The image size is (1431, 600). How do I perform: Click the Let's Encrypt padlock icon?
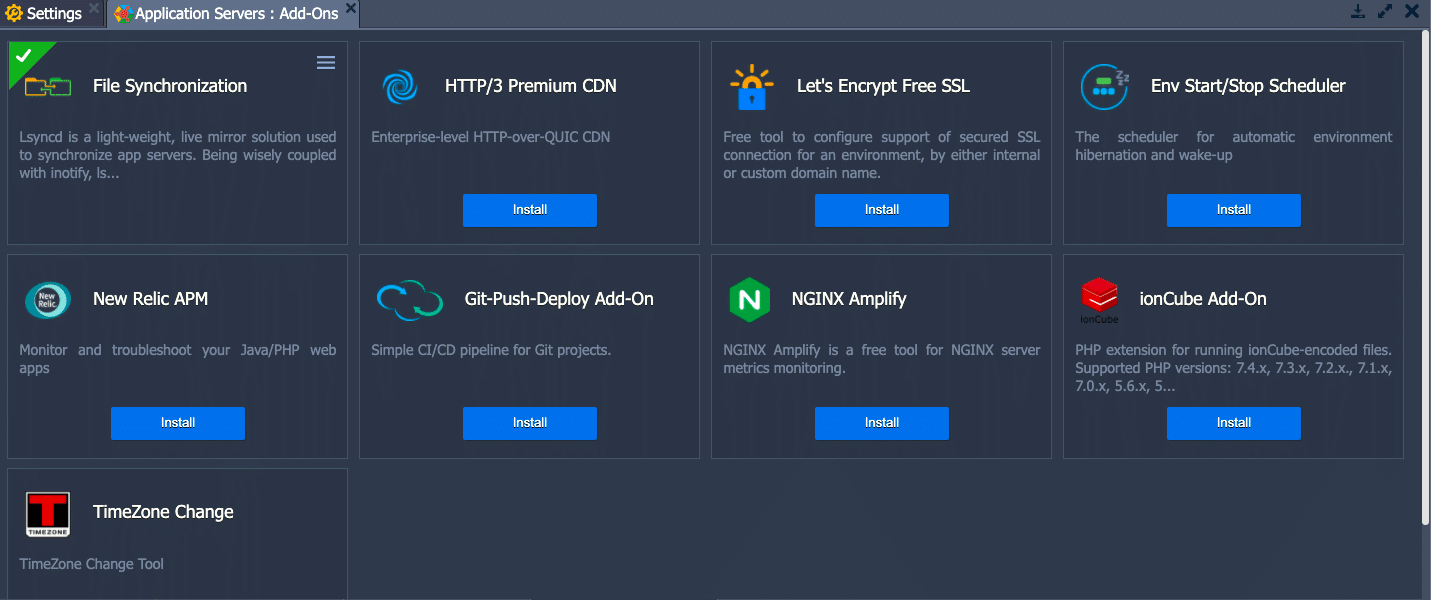pyautogui.click(x=752, y=87)
